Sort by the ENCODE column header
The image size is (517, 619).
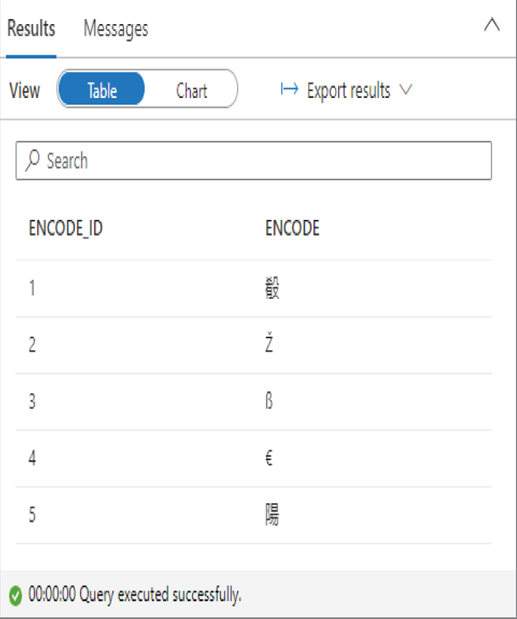[x=292, y=228]
